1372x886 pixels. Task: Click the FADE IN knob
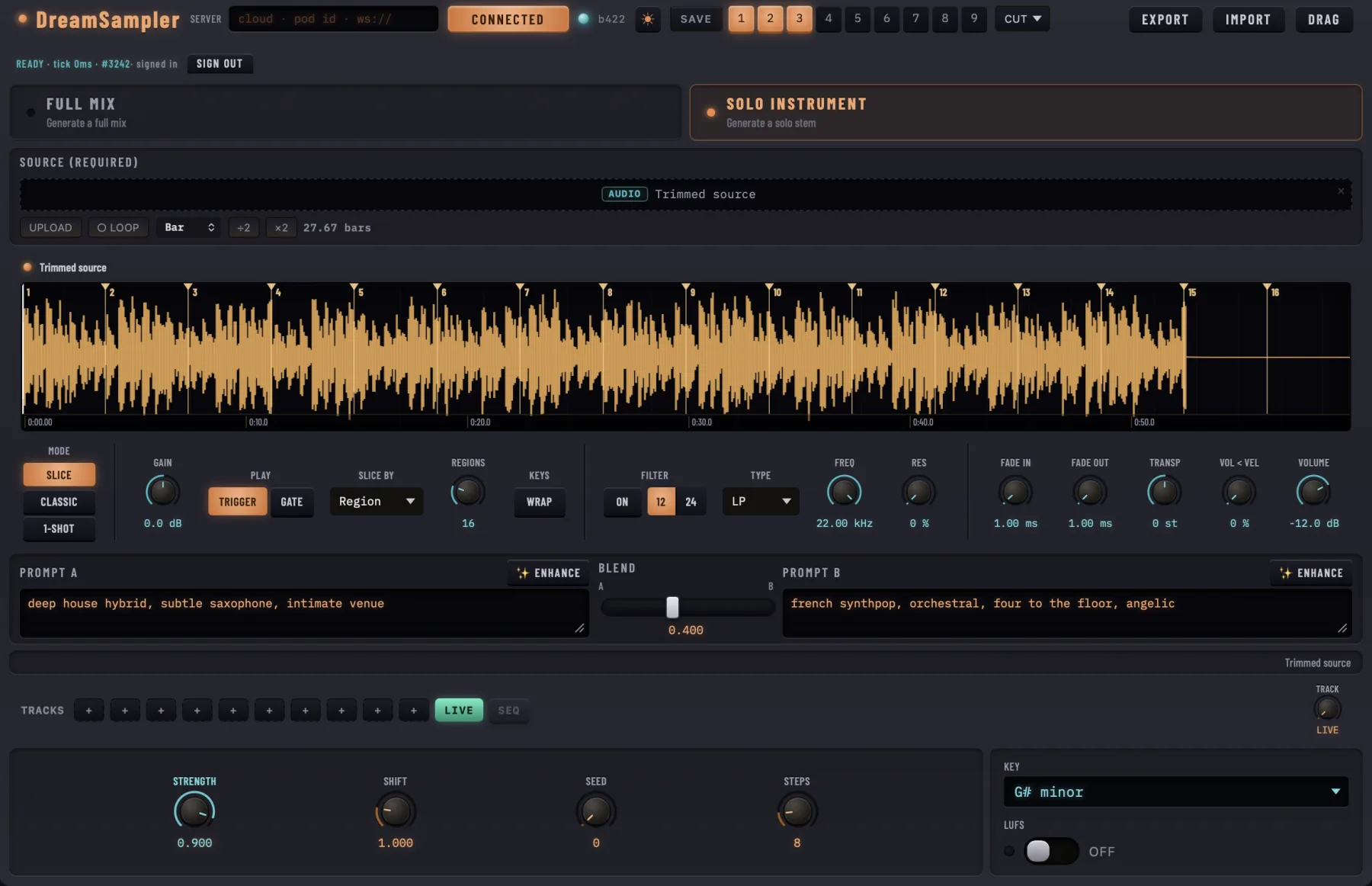coord(1015,492)
